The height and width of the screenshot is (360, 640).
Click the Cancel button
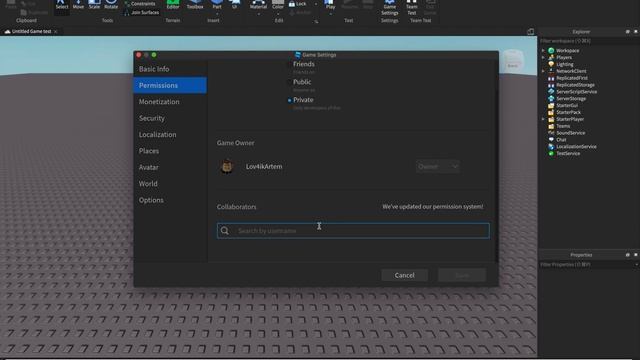point(404,275)
